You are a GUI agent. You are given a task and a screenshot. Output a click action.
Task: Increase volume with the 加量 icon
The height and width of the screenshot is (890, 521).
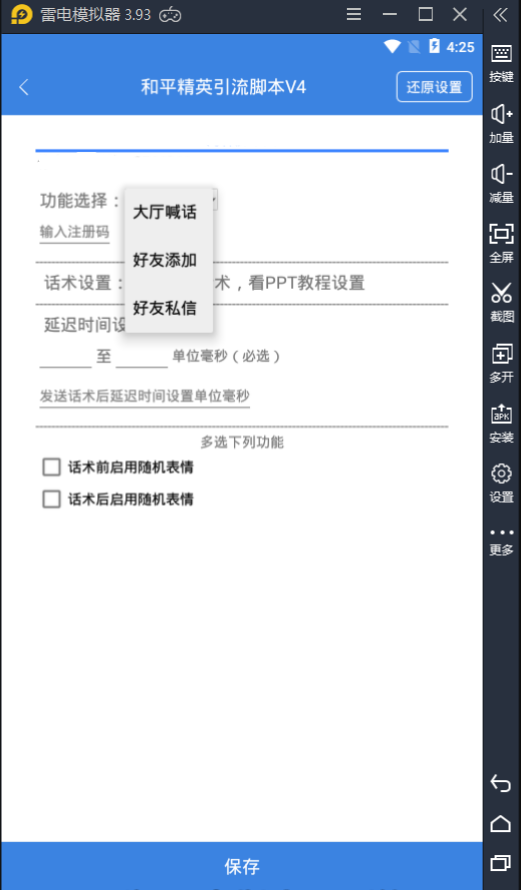pos(501,124)
